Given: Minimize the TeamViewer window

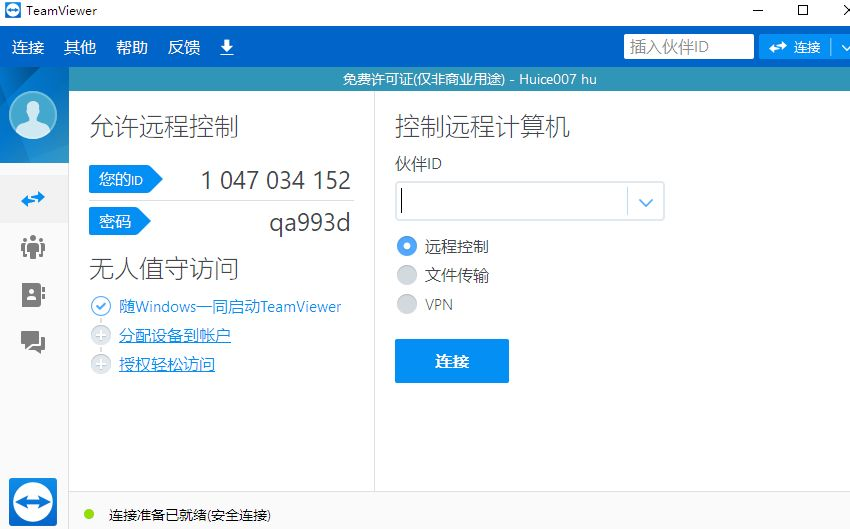Looking at the screenshot, I should [758, 10].
